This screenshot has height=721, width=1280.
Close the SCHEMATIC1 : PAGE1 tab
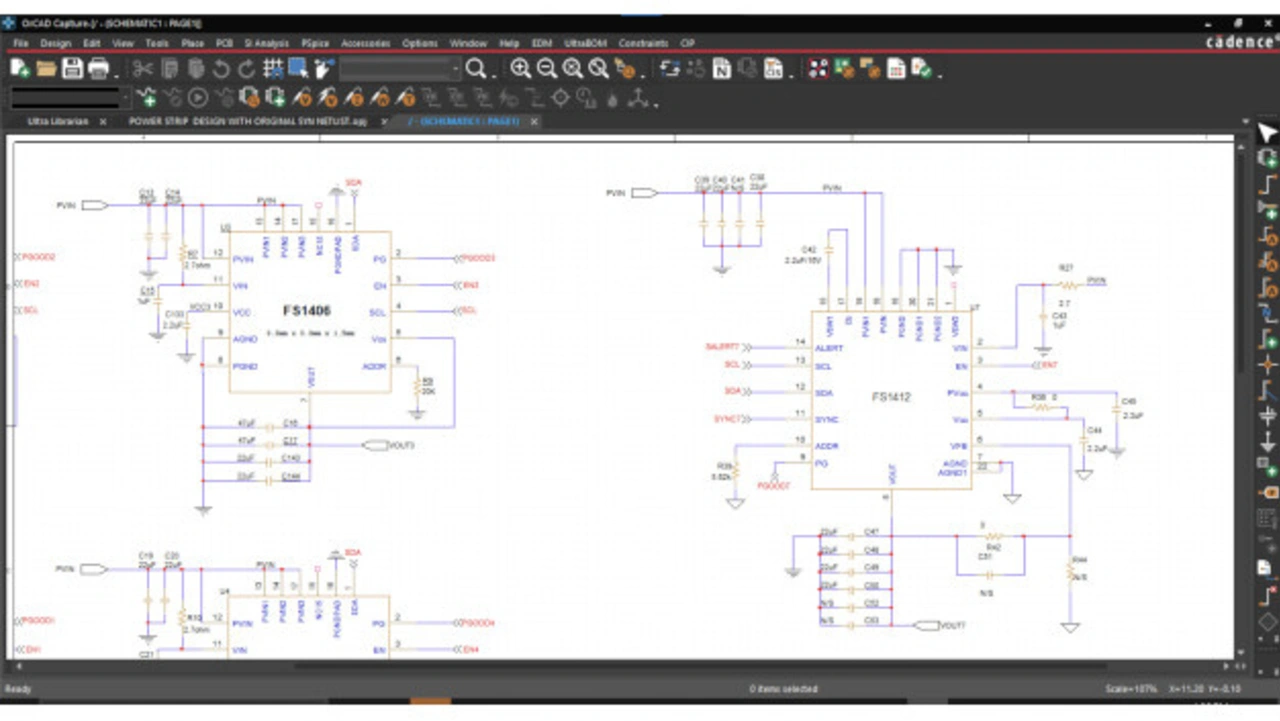534,121
